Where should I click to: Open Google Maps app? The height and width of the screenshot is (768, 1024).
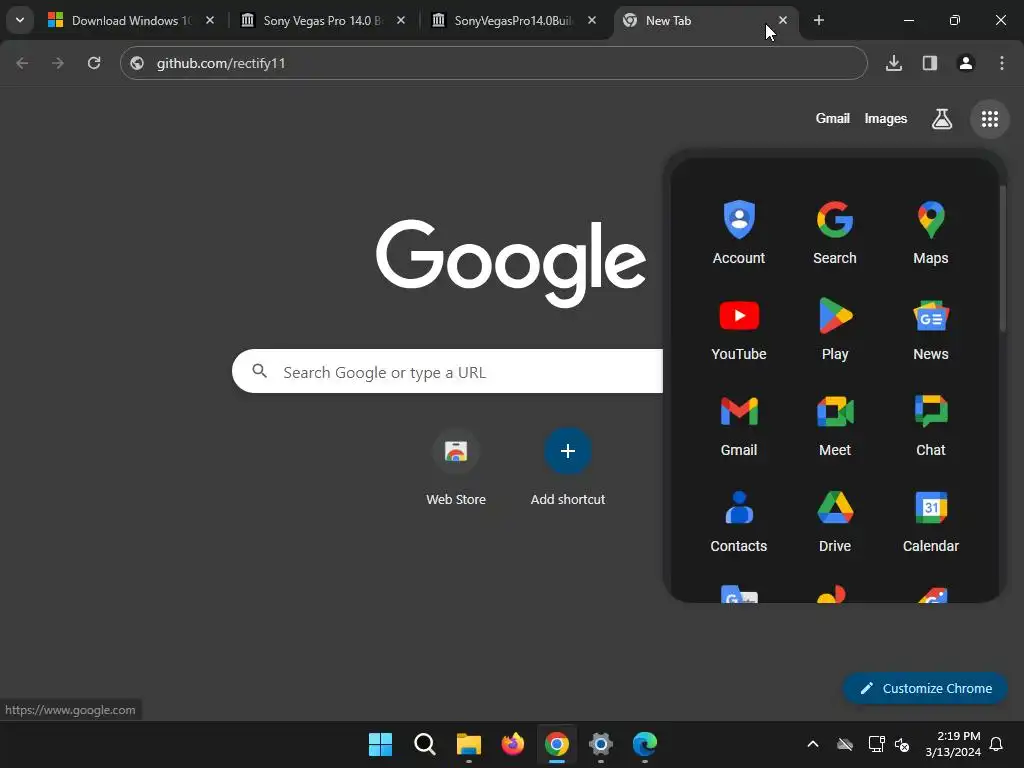click(x=931, y=231)
